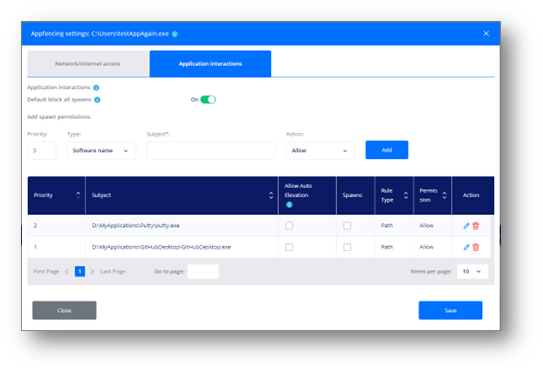This screenshot has width=543, height=373.
Task: Check Allow Auto Elevation for putty.exe
Action: [x=289, y=226]
